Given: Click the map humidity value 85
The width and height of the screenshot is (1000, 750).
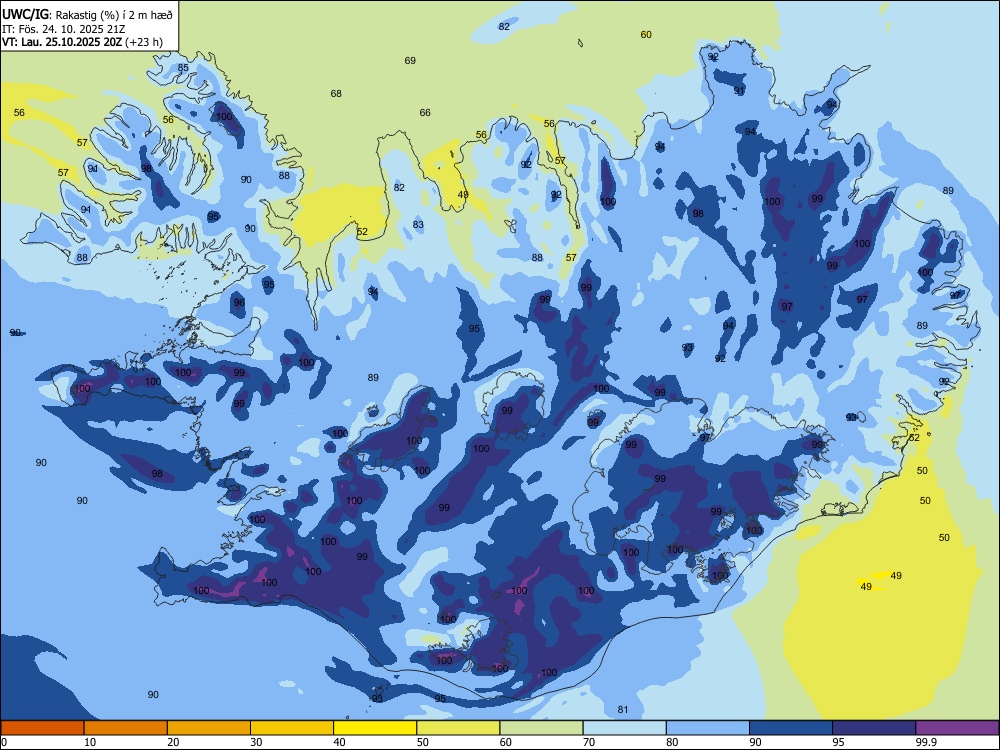Looking at the screenshot, I should coord(183,68).
